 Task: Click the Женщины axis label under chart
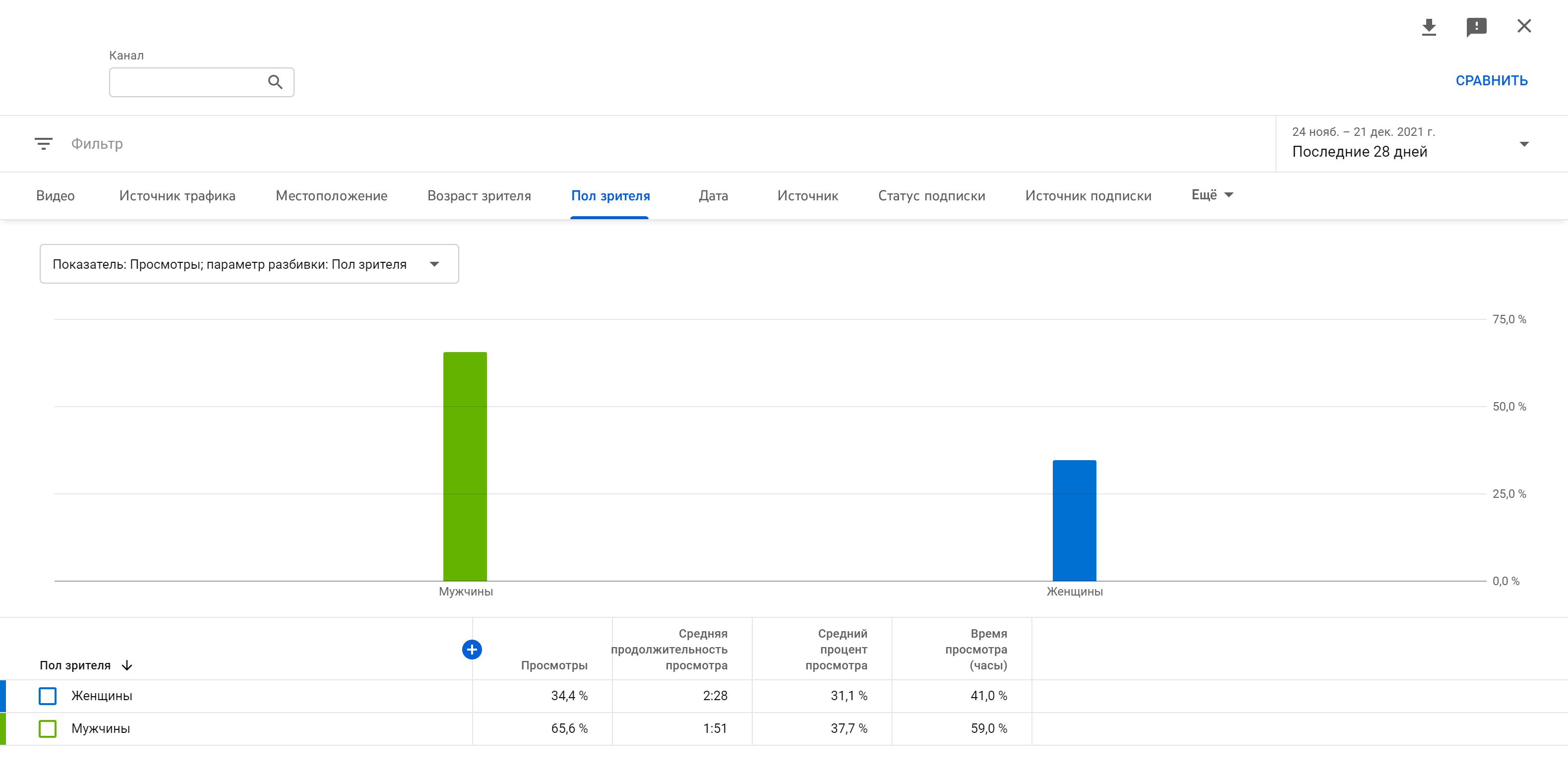pos(1075,592)
